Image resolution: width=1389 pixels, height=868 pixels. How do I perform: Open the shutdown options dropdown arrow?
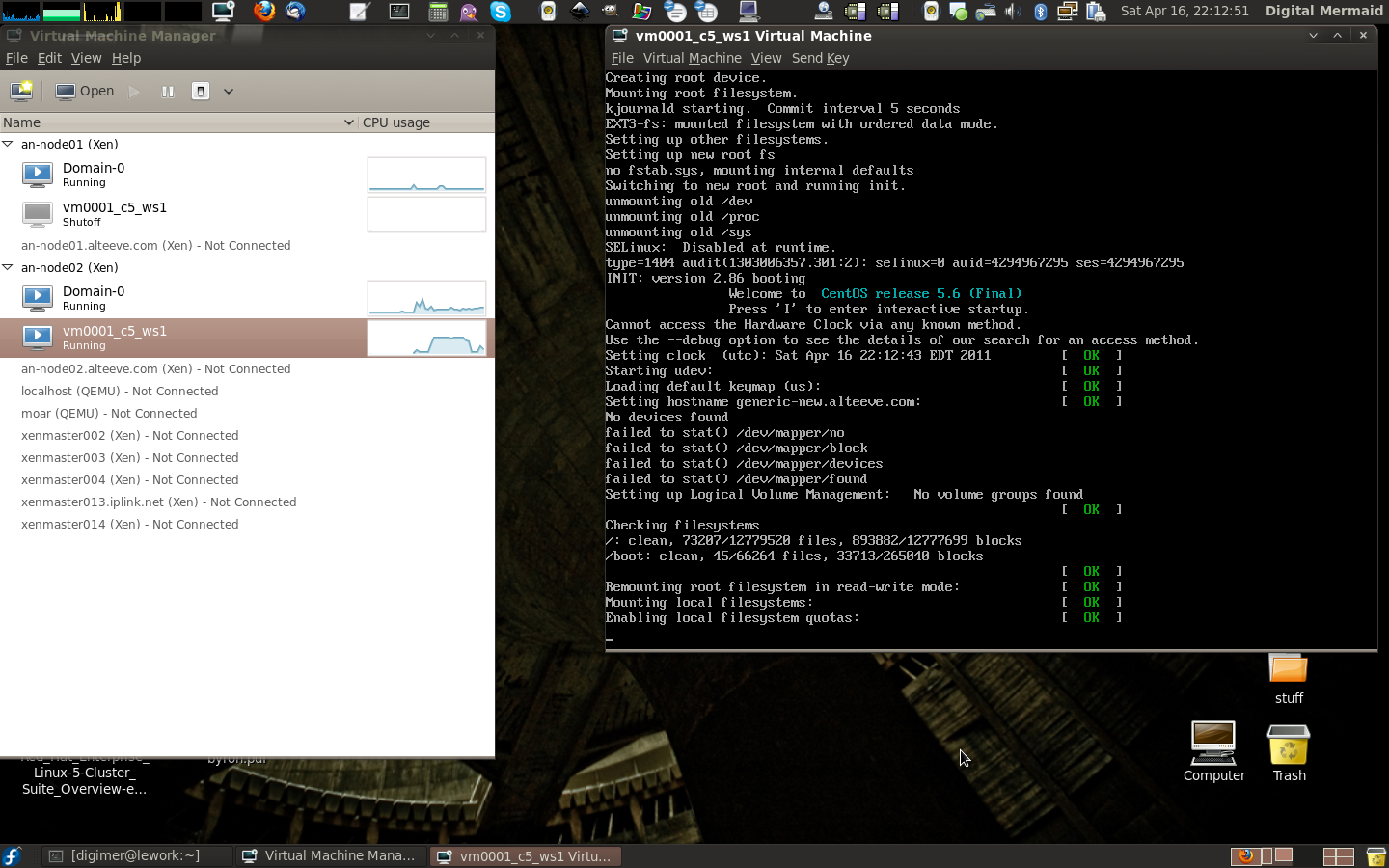[x=229, y=92]
